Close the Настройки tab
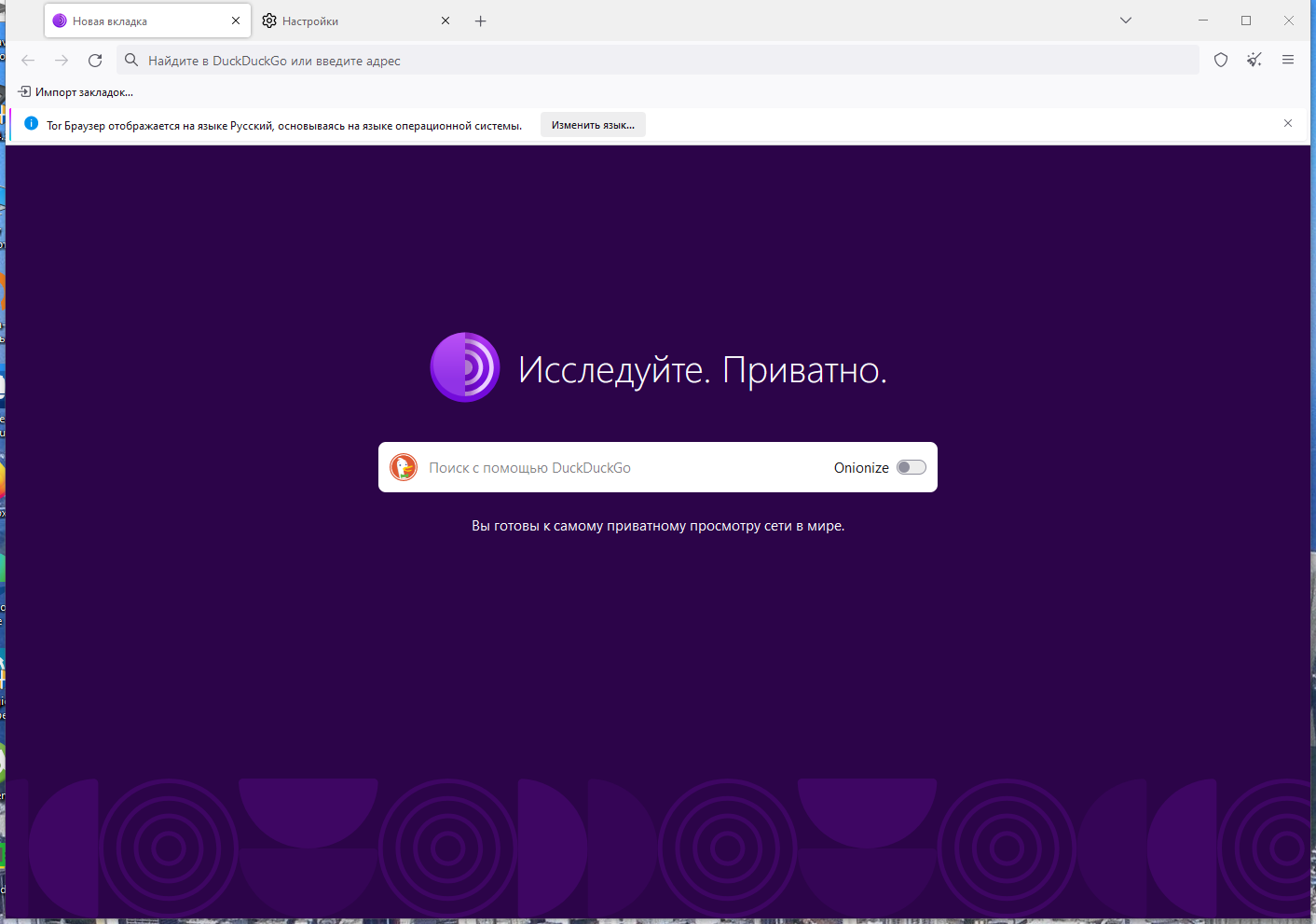 click(446, 21)
